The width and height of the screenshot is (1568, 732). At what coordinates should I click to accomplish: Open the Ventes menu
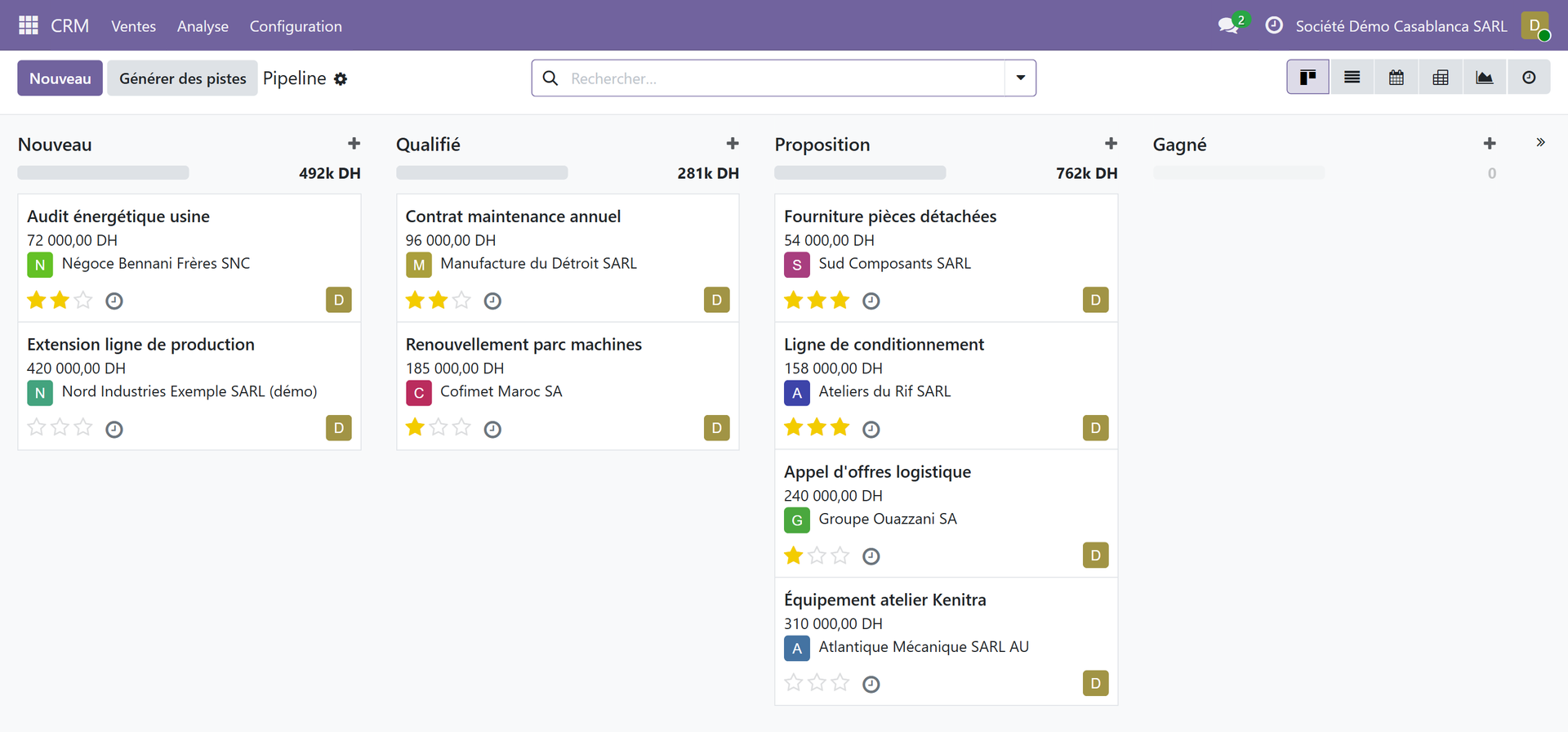pyautogui.click(x=133, y=26)
